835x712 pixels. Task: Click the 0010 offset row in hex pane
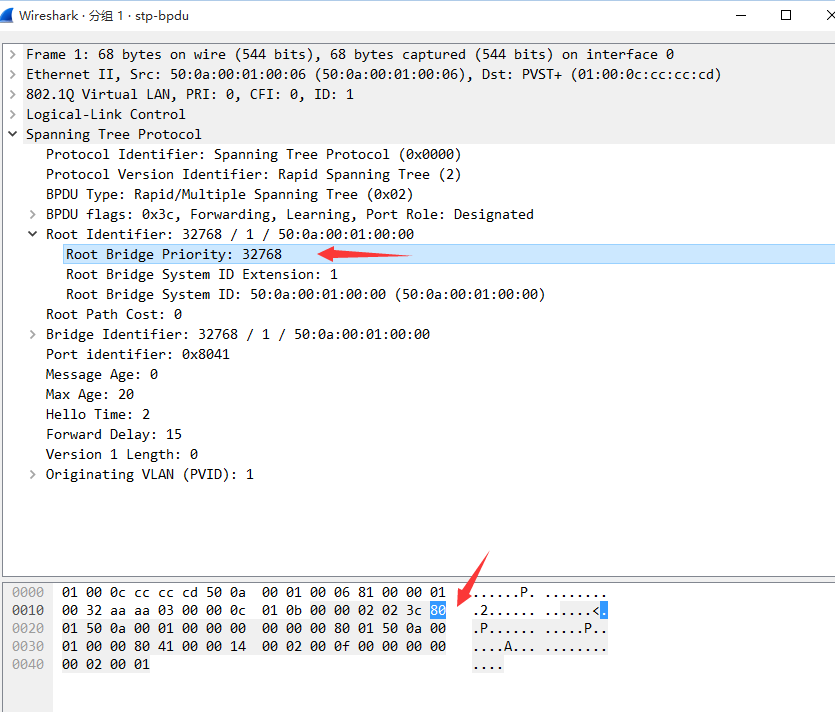click(x=27, y=610)
